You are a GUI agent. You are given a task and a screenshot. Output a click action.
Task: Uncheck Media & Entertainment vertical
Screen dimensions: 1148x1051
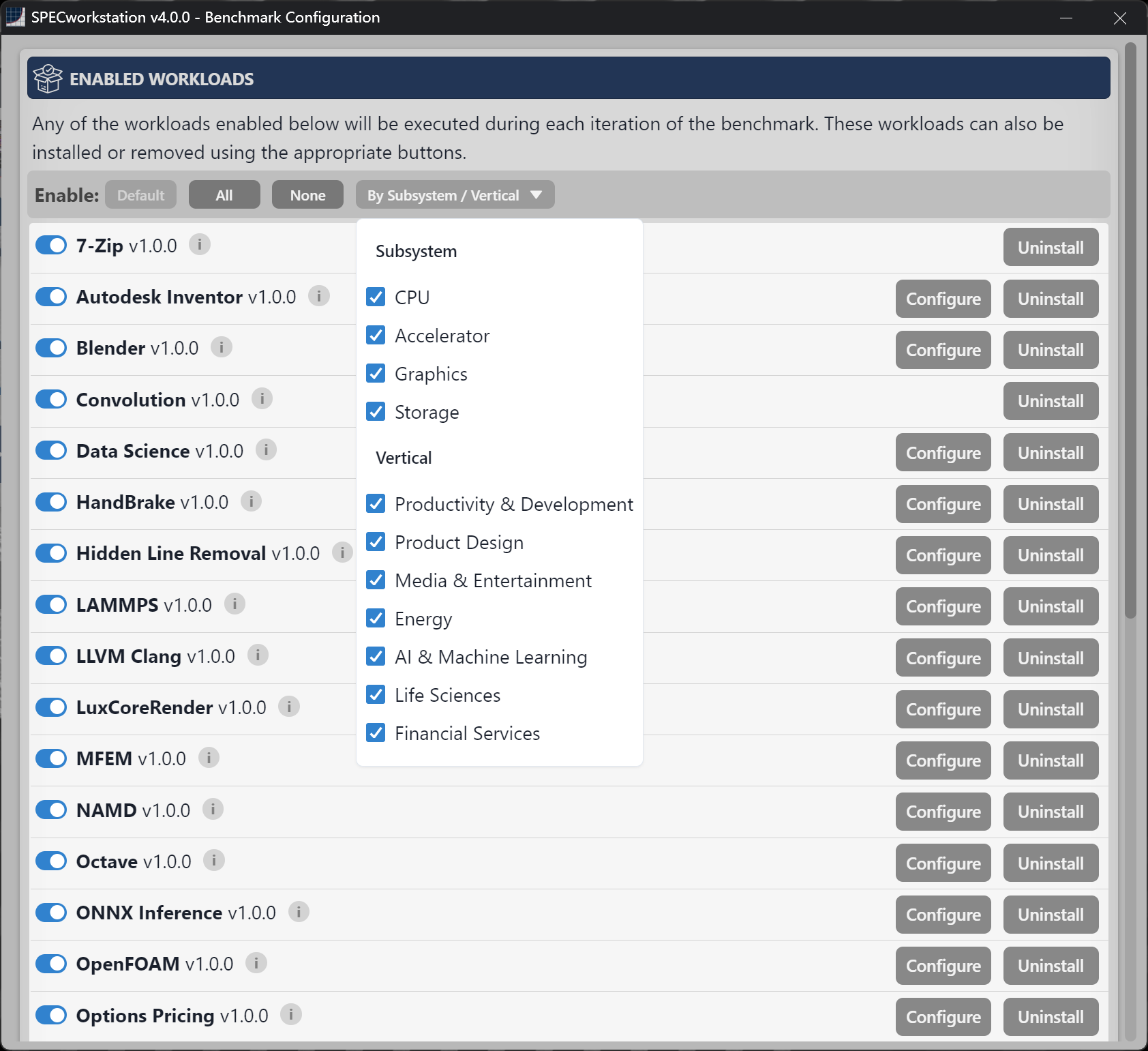pos(376,580)
